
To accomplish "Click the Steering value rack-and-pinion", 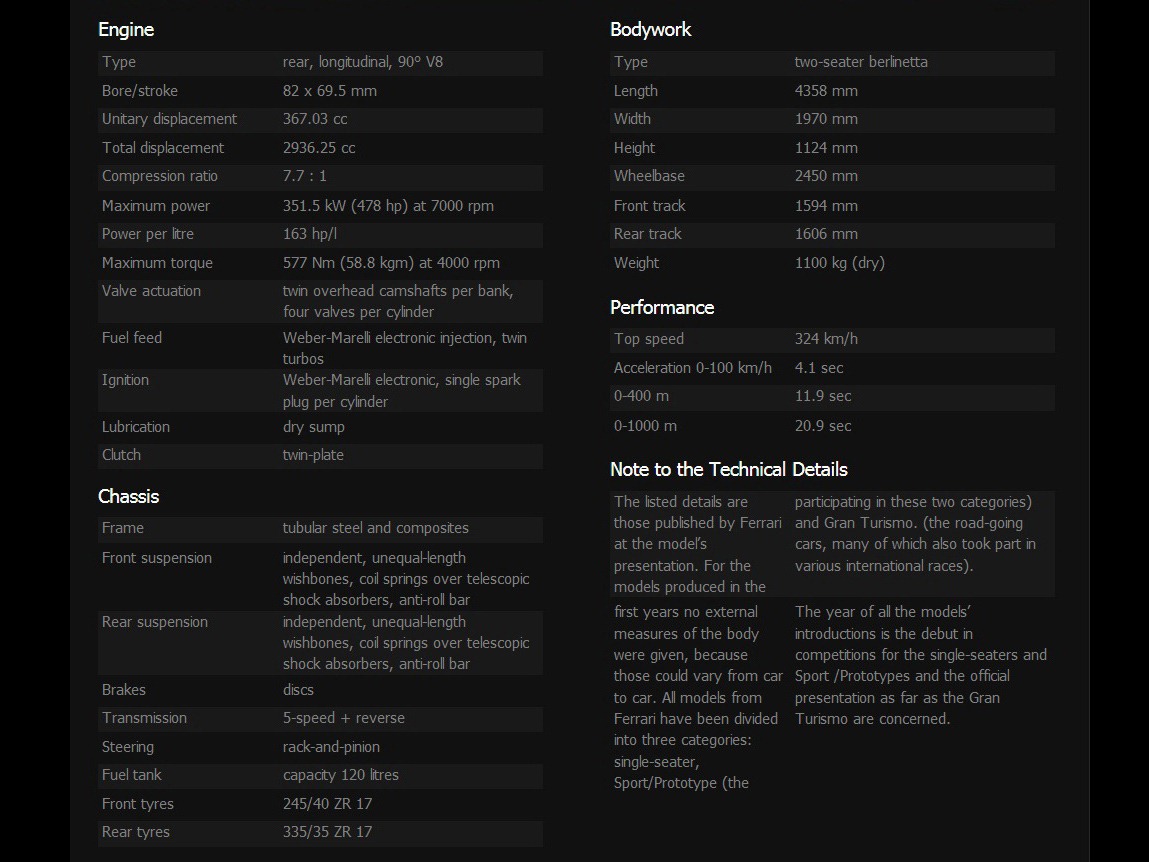I will point(331,747).
